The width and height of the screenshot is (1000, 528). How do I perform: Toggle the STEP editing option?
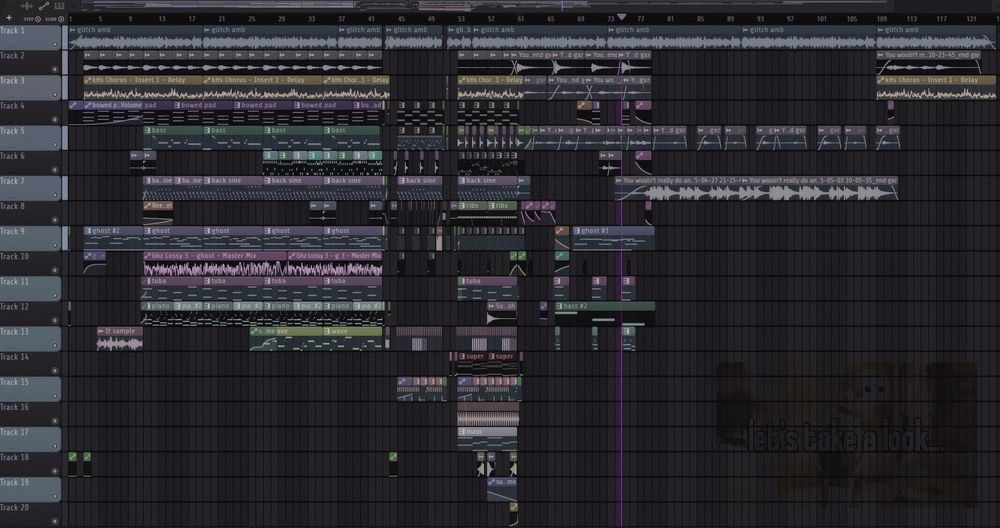pyautogui.click(x=33, y=19)
